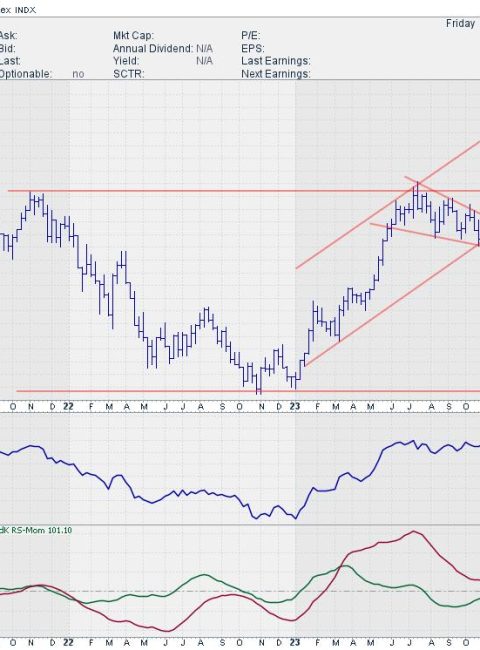
Task: Click the Last Earnings label
Action: pyautogui.click(x=276, y=61)
